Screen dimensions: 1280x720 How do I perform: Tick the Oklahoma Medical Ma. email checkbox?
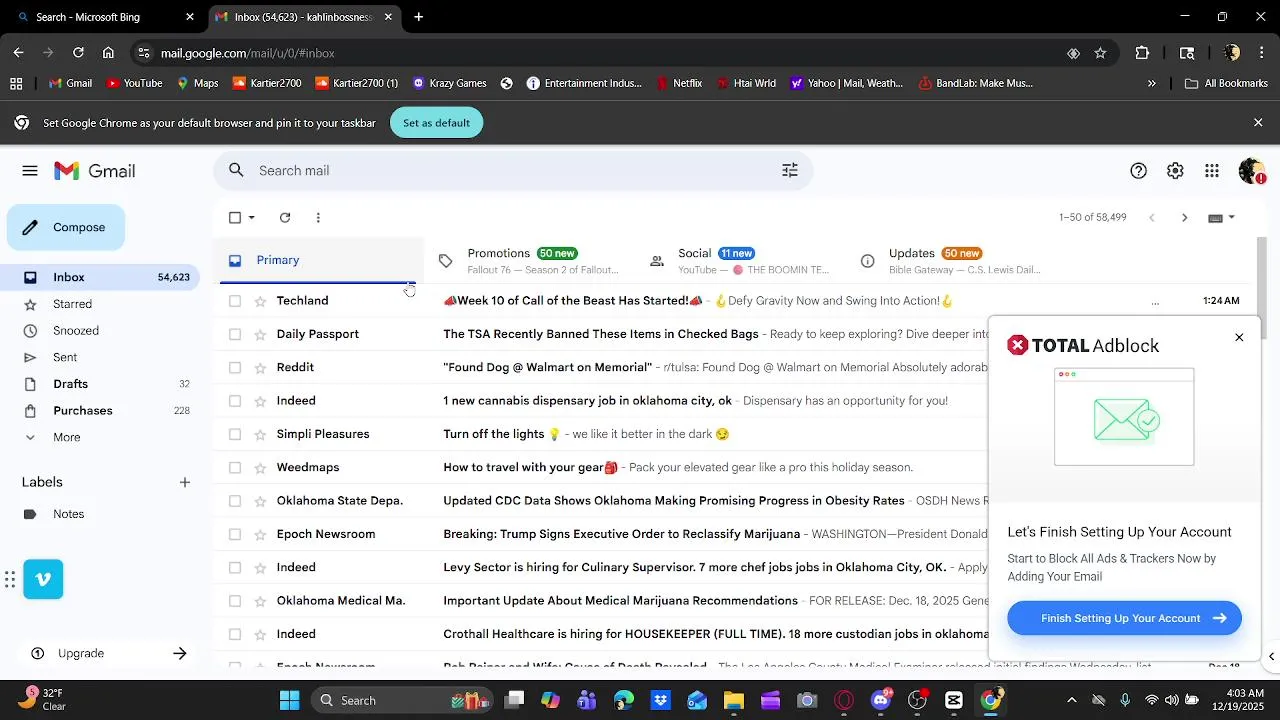[x=235, y=601]
